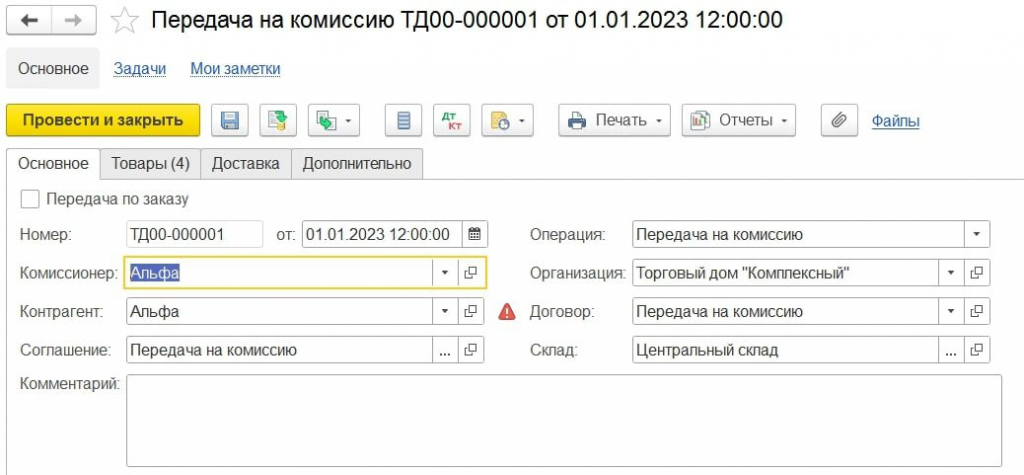This screenshot has width=1024, height=475.
Task: Open the create-based-on icon menu
Action: pos(334,120)
